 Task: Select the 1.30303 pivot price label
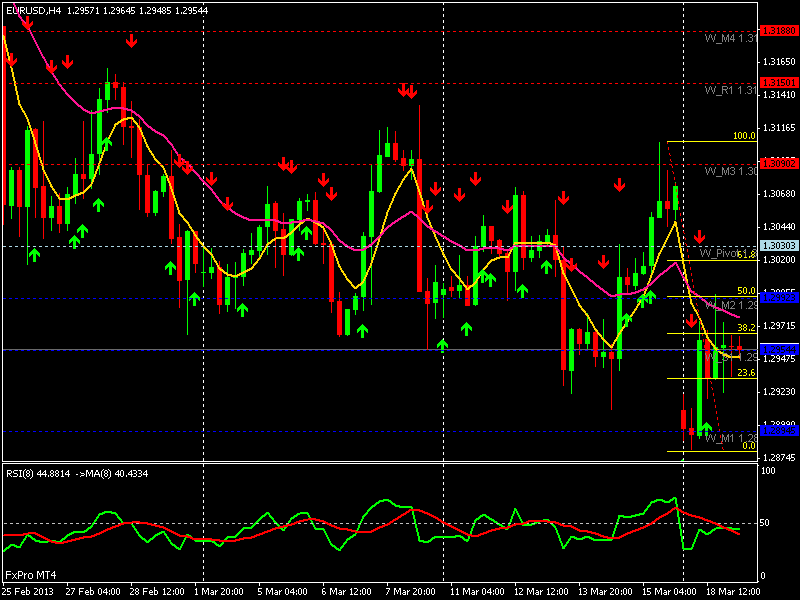(779, 246)
